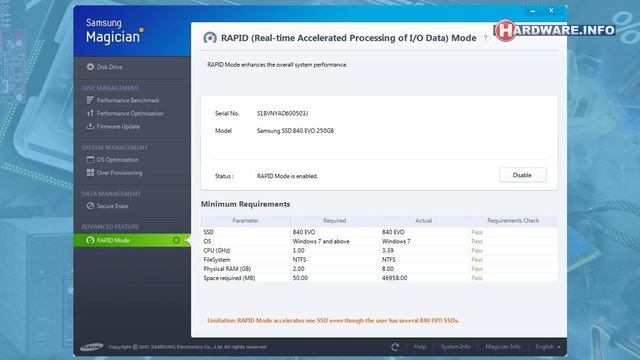Click the Performance Benchmark bars icon

click(90, 100)
